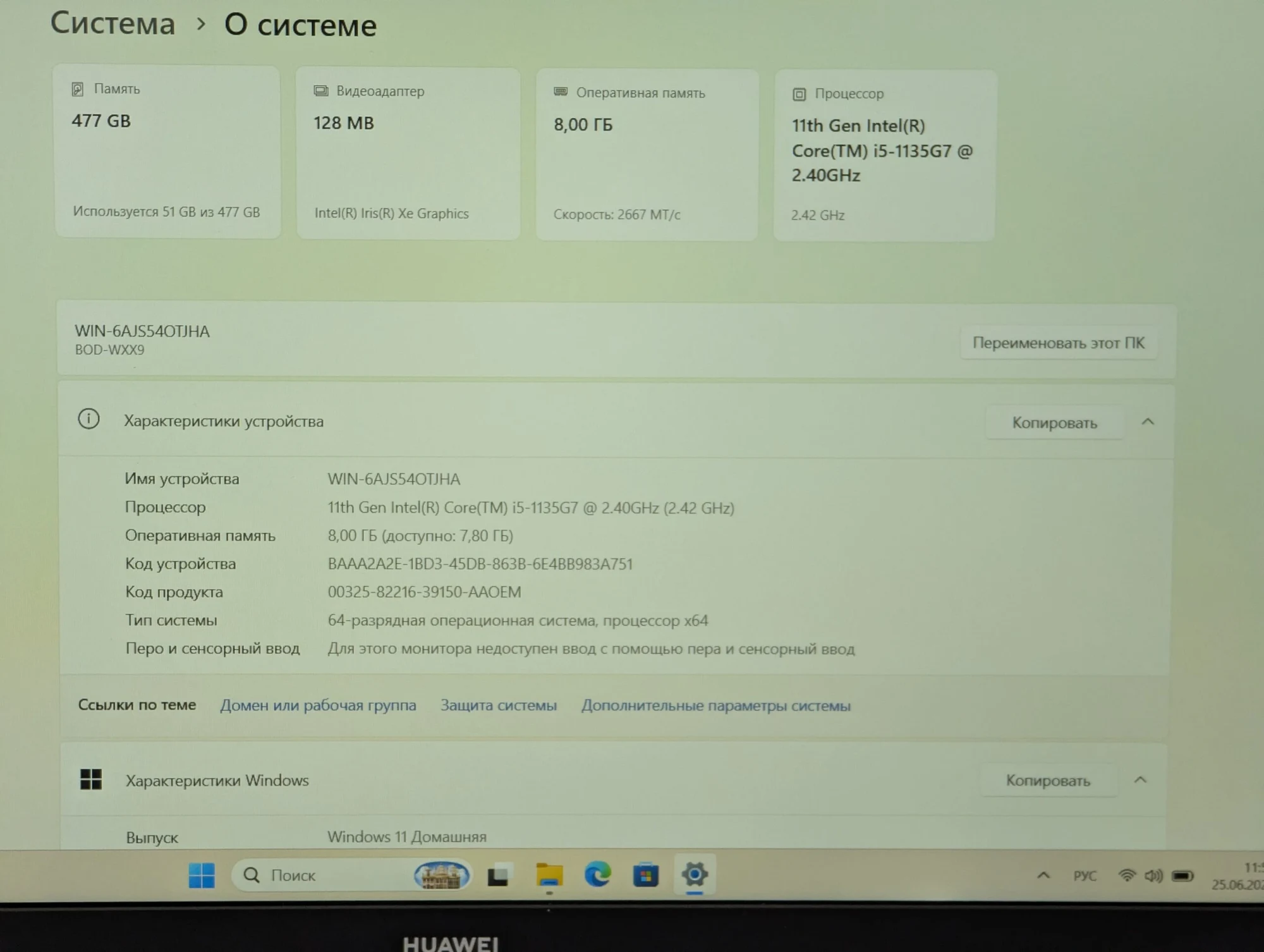Screen dimensions: 1264x952
Task: Click the Оперативная память card icon
Action: 561,92
